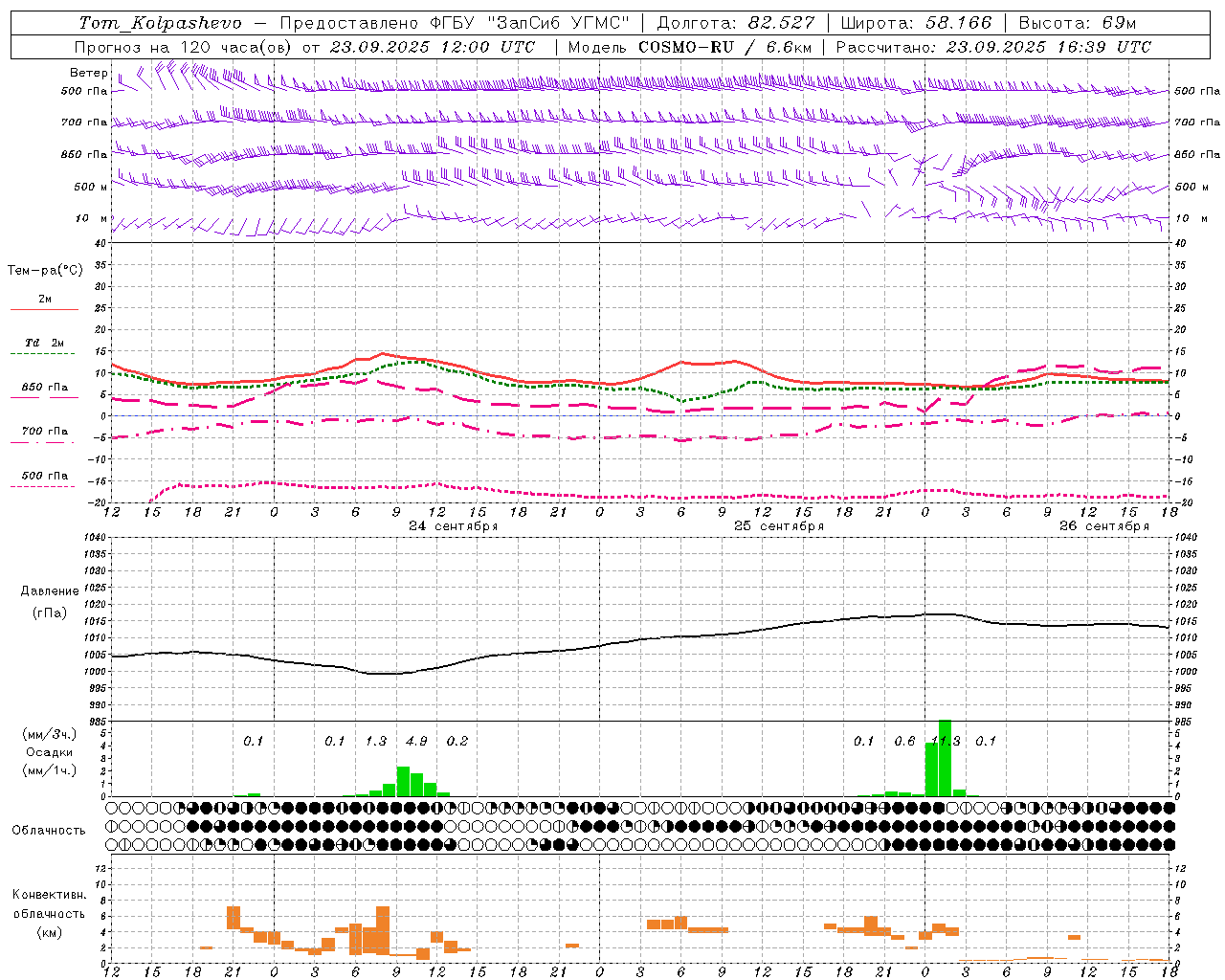
Task: Click the 25 сентября date label
Action: click(x=779, y=526)
